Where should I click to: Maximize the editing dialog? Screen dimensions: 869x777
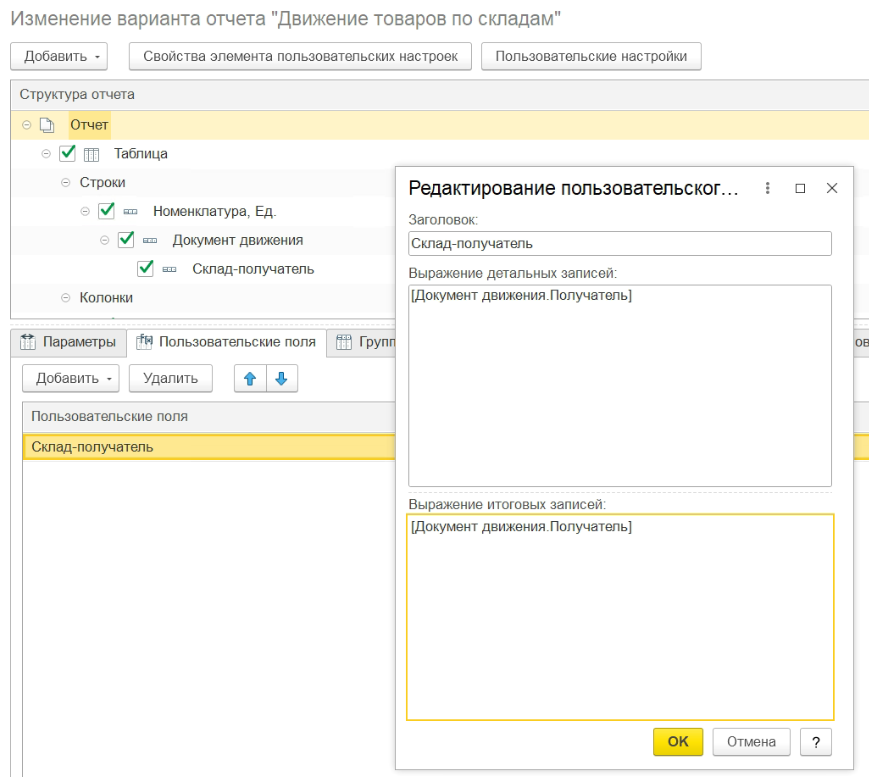(800, 188)
